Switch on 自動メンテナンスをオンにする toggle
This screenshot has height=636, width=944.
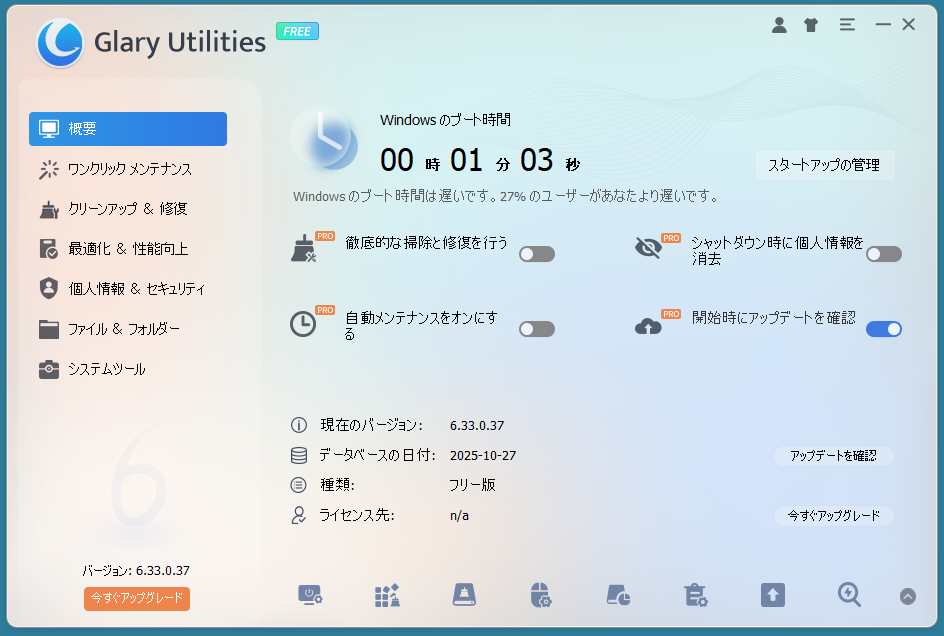pos(537,329)
